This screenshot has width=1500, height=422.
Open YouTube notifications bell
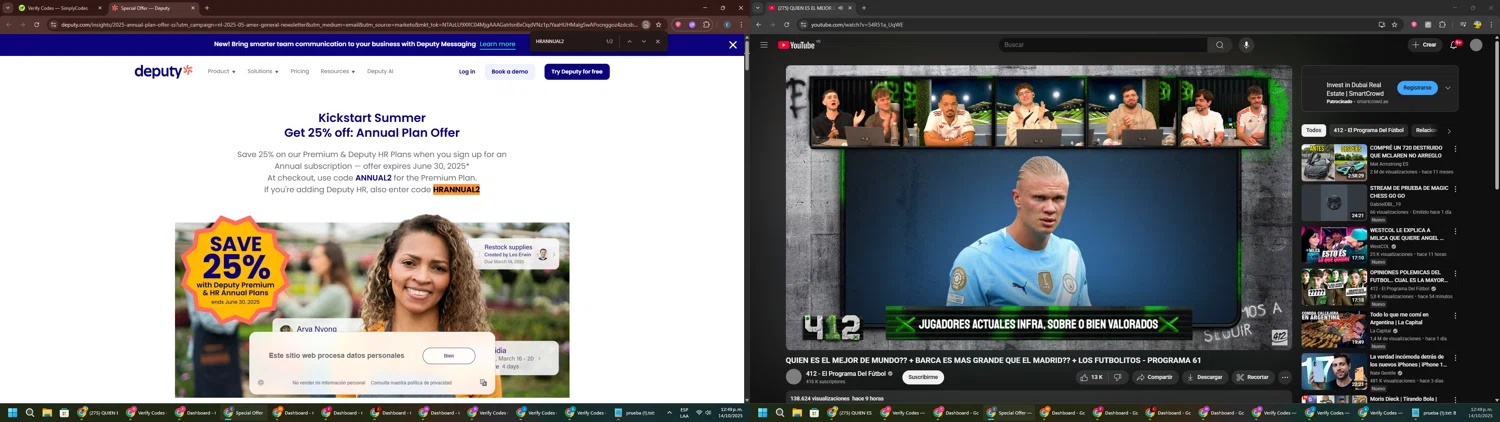tap(1454, 45)
